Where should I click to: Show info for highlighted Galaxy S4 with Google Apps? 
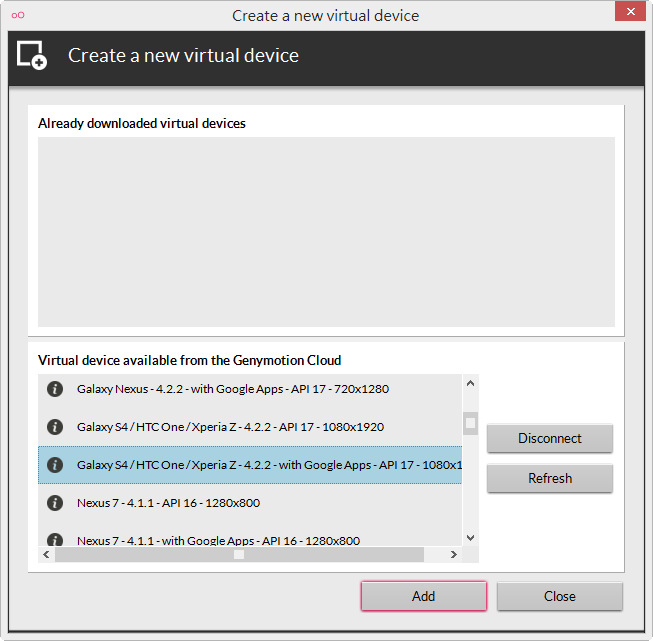[55, 465]
